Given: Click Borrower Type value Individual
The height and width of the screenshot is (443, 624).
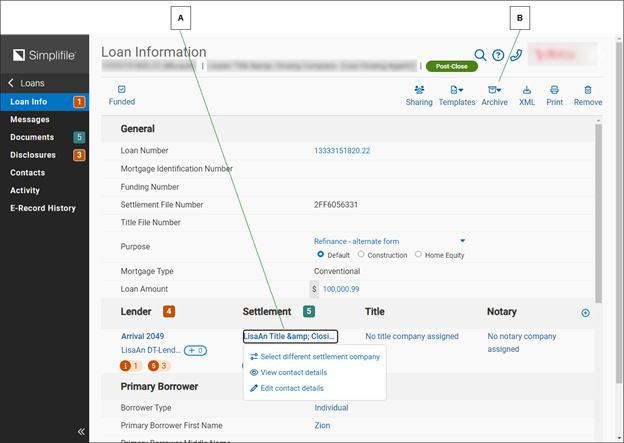Looking at the screenshot, I should click(331, 408).
